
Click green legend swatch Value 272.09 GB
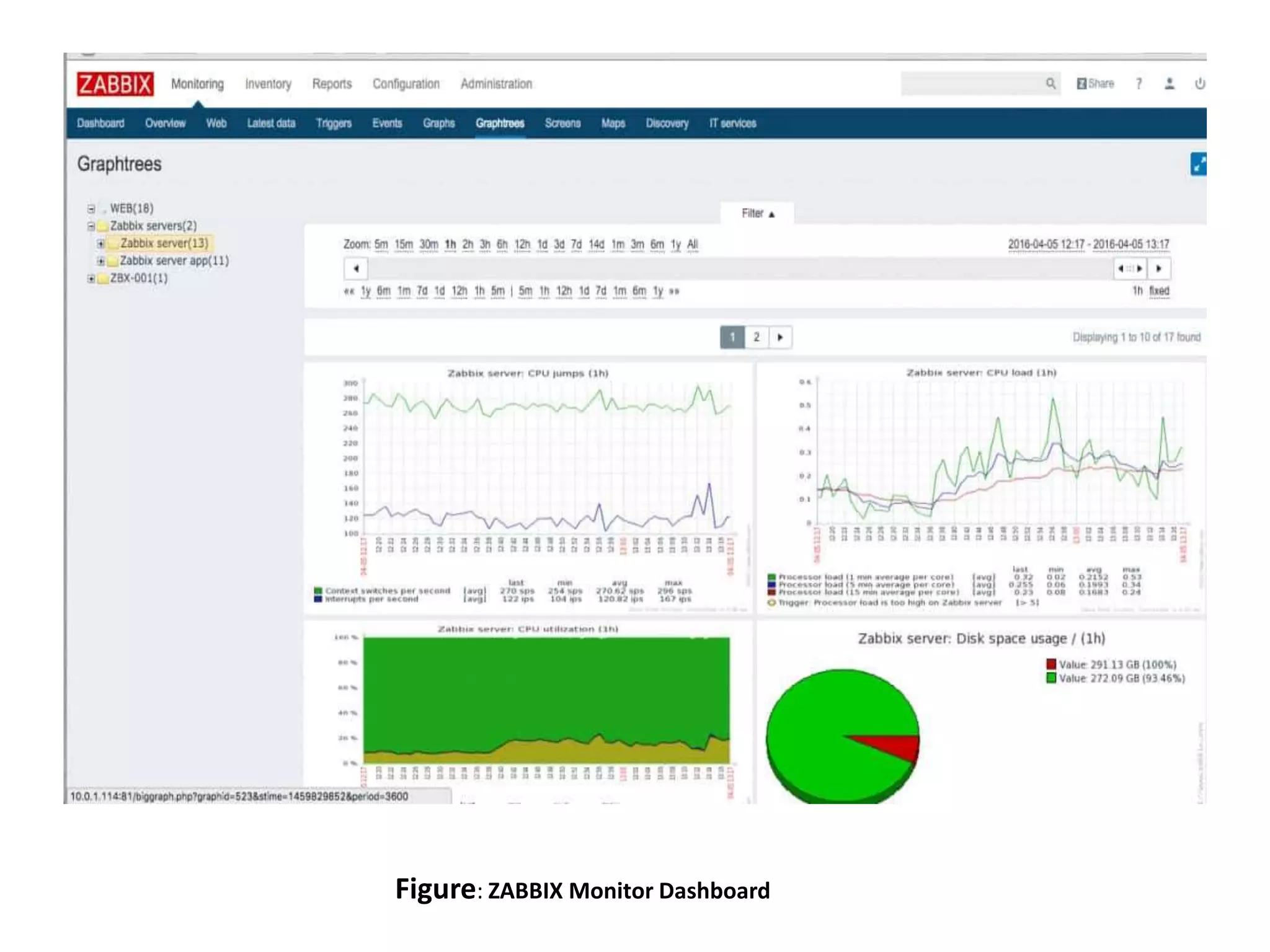tap(1051, 678)
